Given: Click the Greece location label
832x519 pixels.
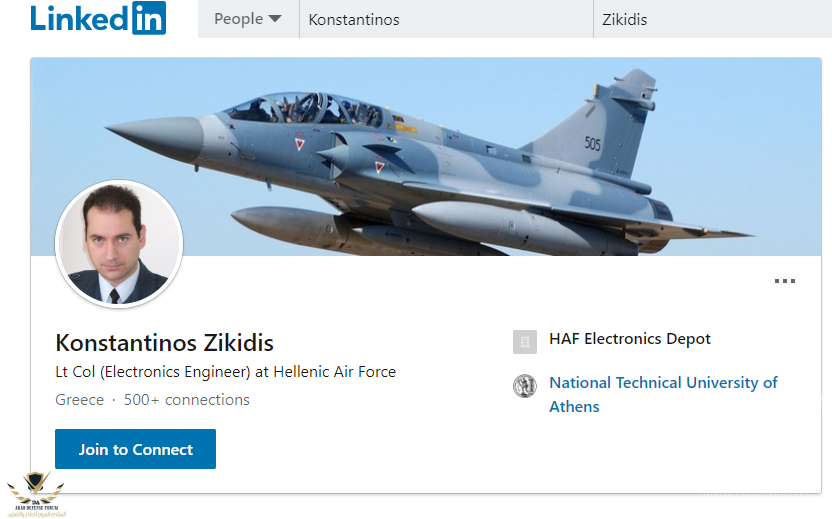Looking at the screenshot, I should tap(80, 400).
